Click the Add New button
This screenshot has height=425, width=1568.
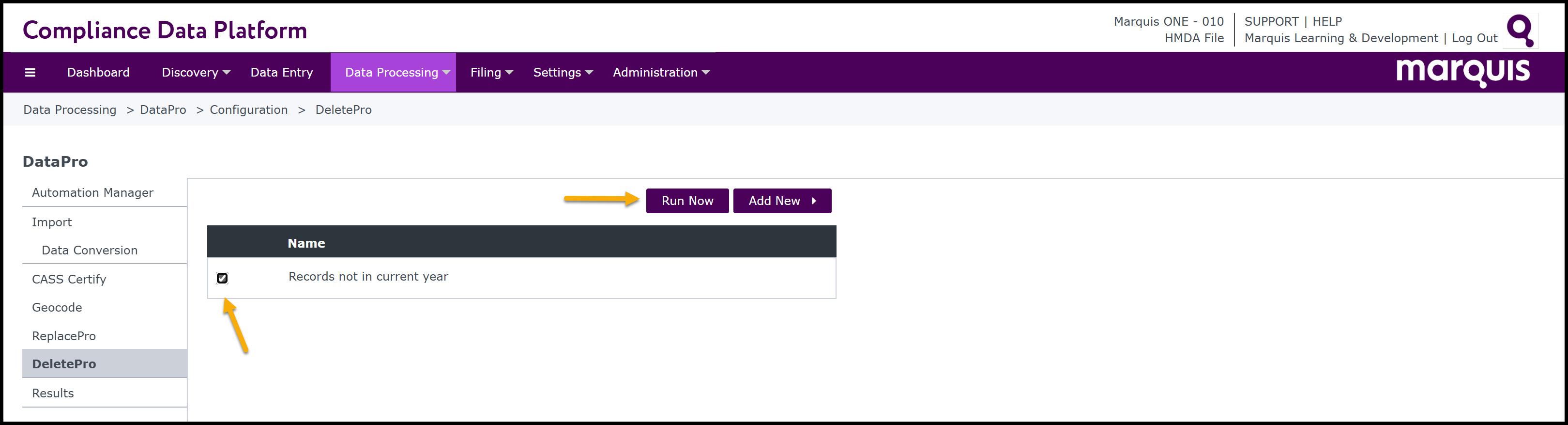[781, 201]
